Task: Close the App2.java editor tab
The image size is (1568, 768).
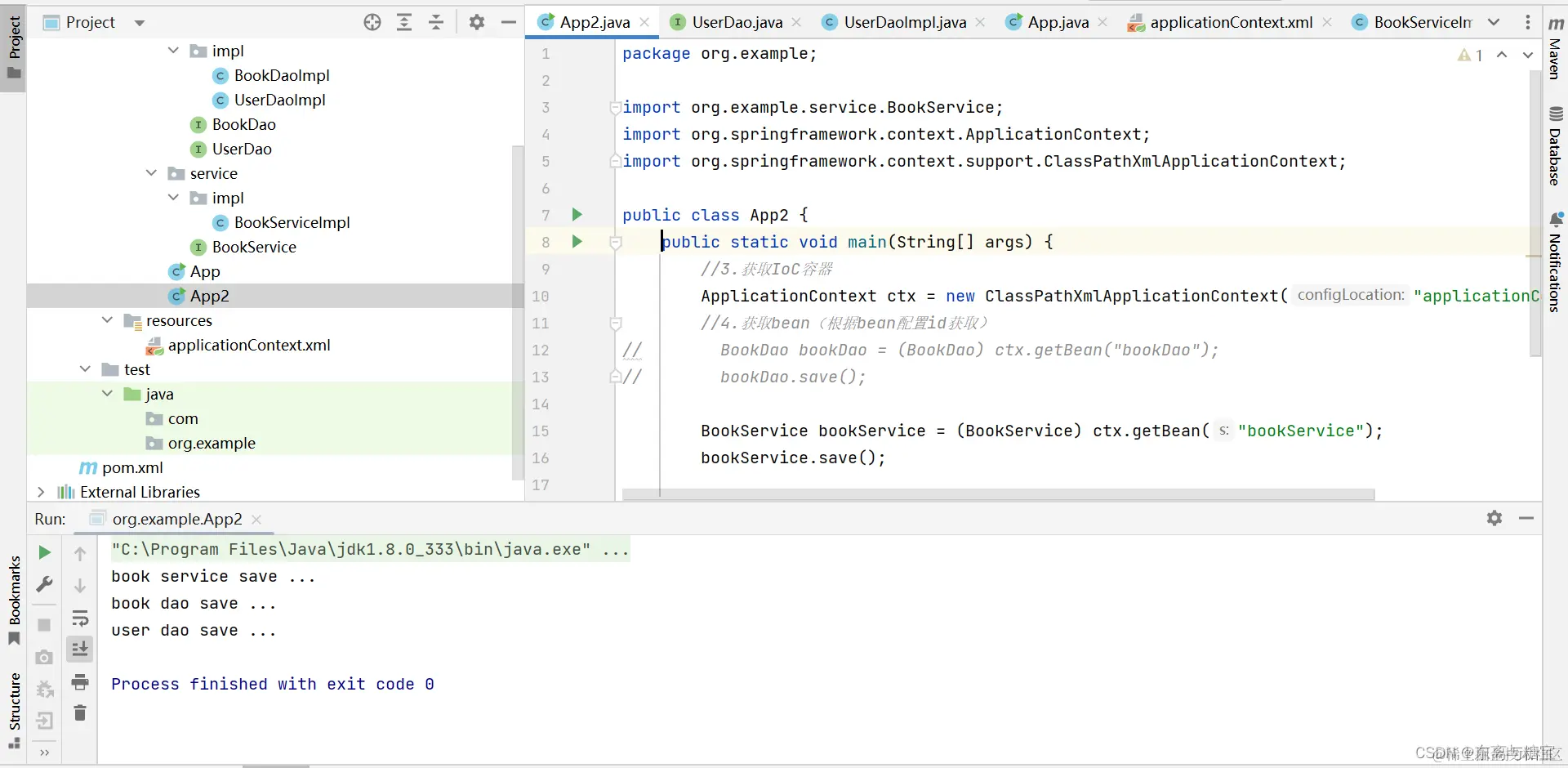Action: [x=645, y=22]
